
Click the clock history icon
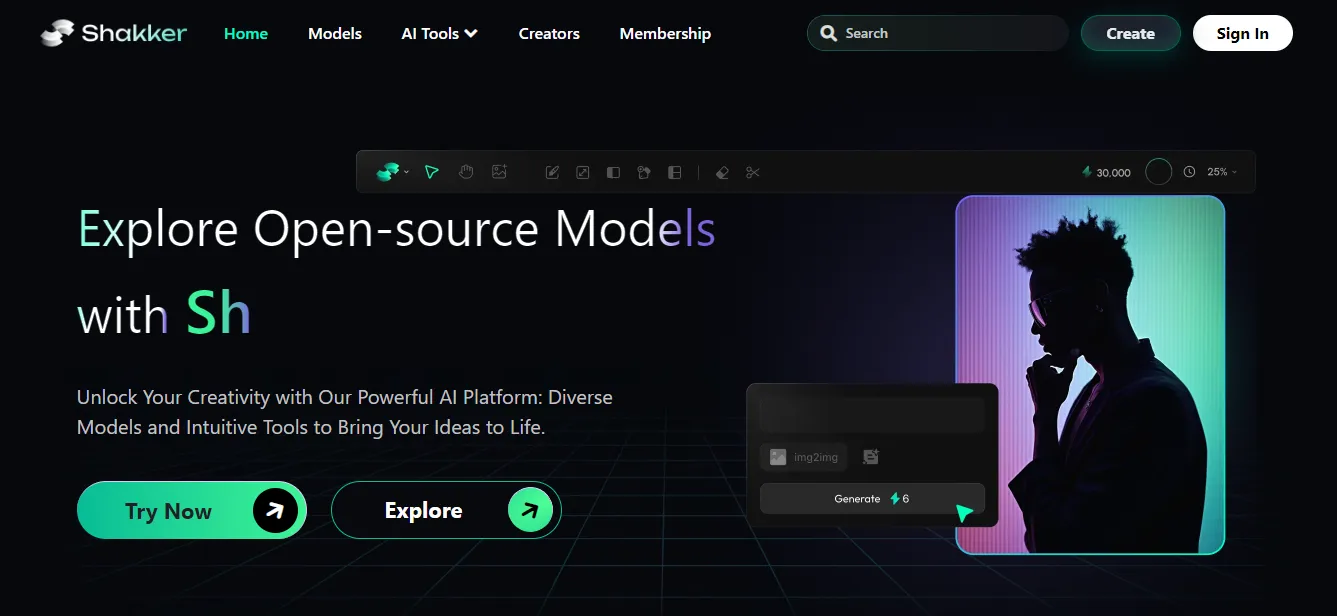(1189, 172)
